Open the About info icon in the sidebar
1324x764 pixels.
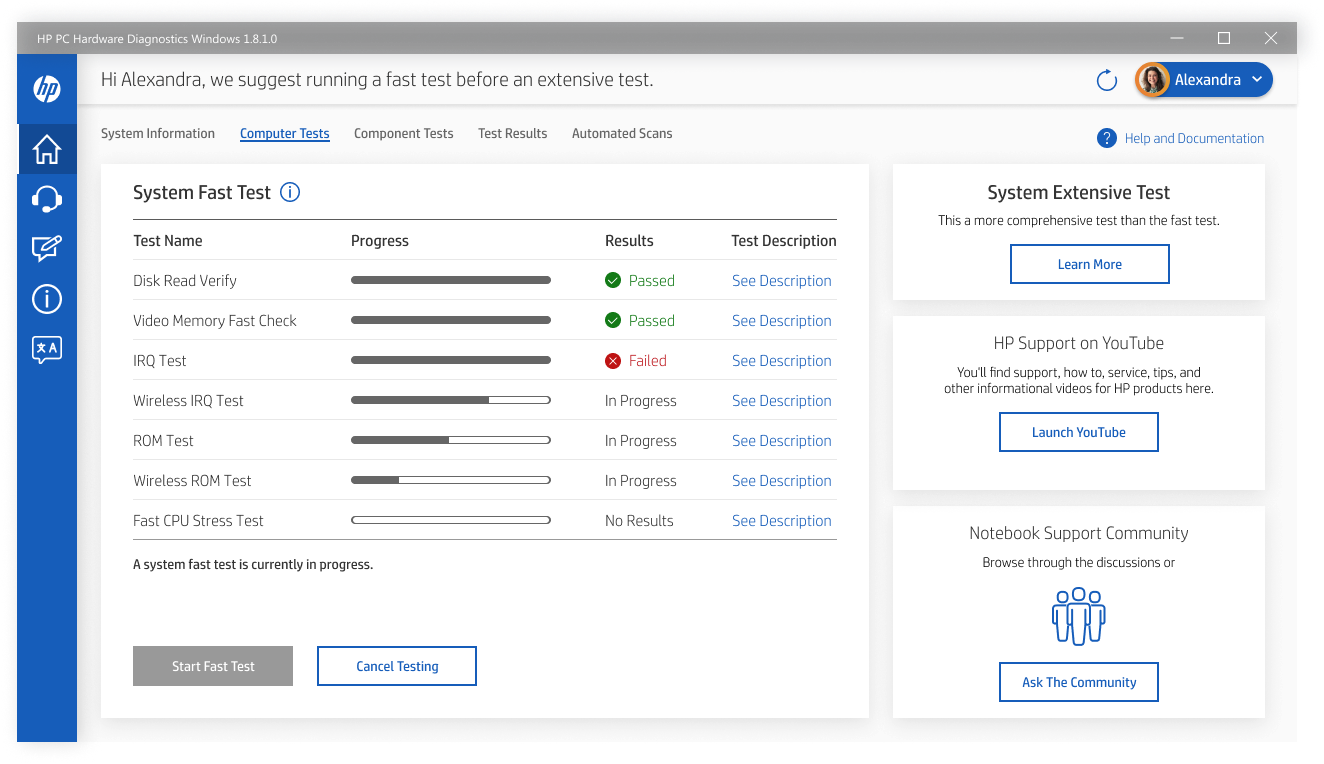(x=47, y=299)
